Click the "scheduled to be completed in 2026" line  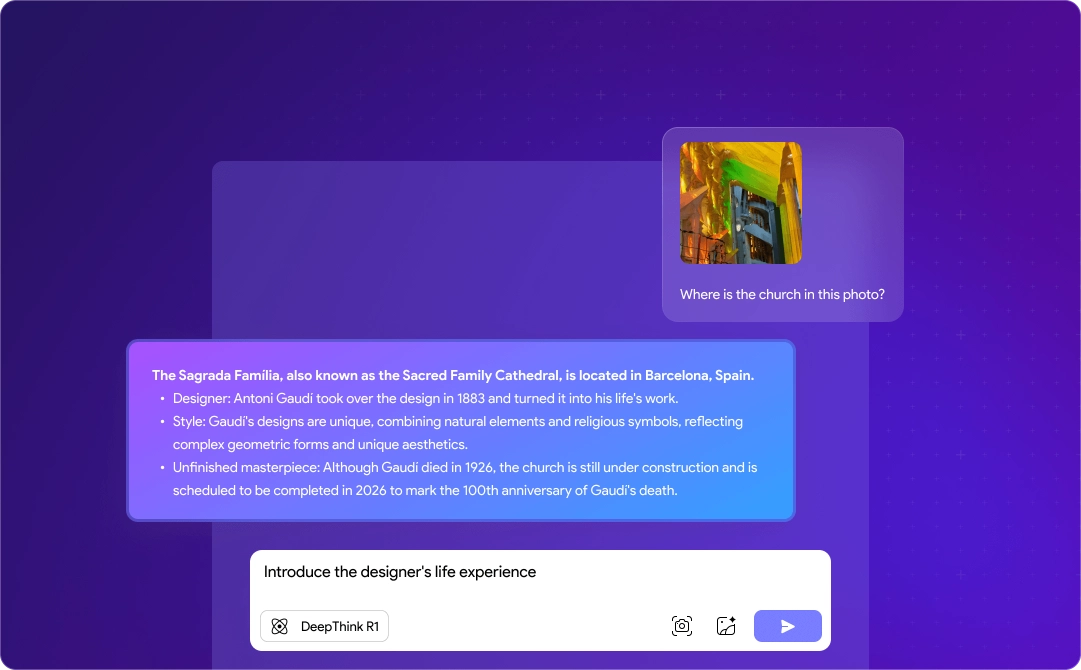point(425,491)
